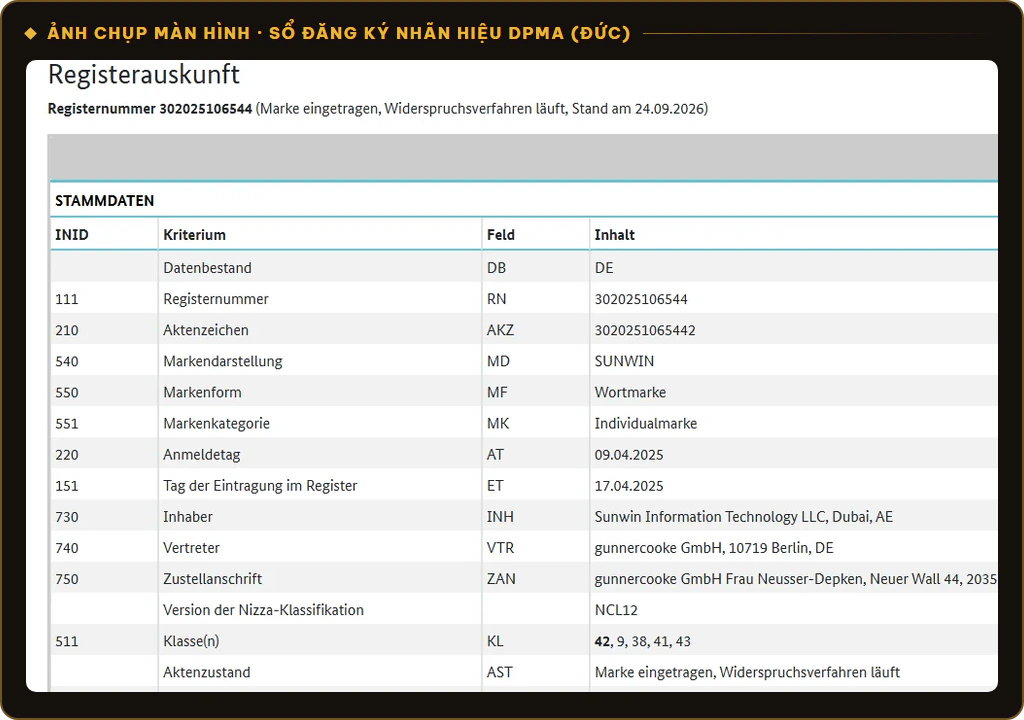Viewport: 1024px width, 720px height.
Task: Click INID code 740
Action: pos(67,548)
